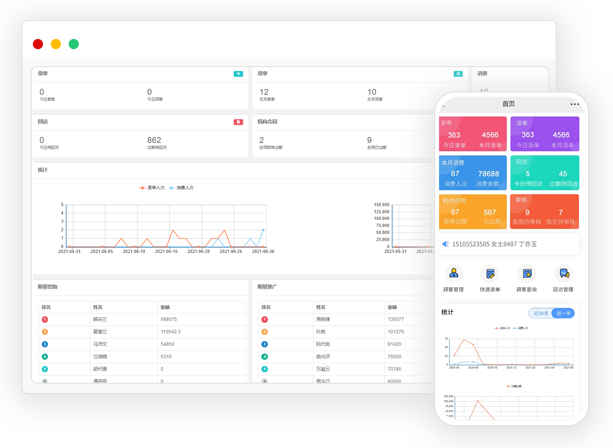The height and width of the screenshot is (448, 613).
Task: Tap the speaker announcement icon
Action: (445, 244)
